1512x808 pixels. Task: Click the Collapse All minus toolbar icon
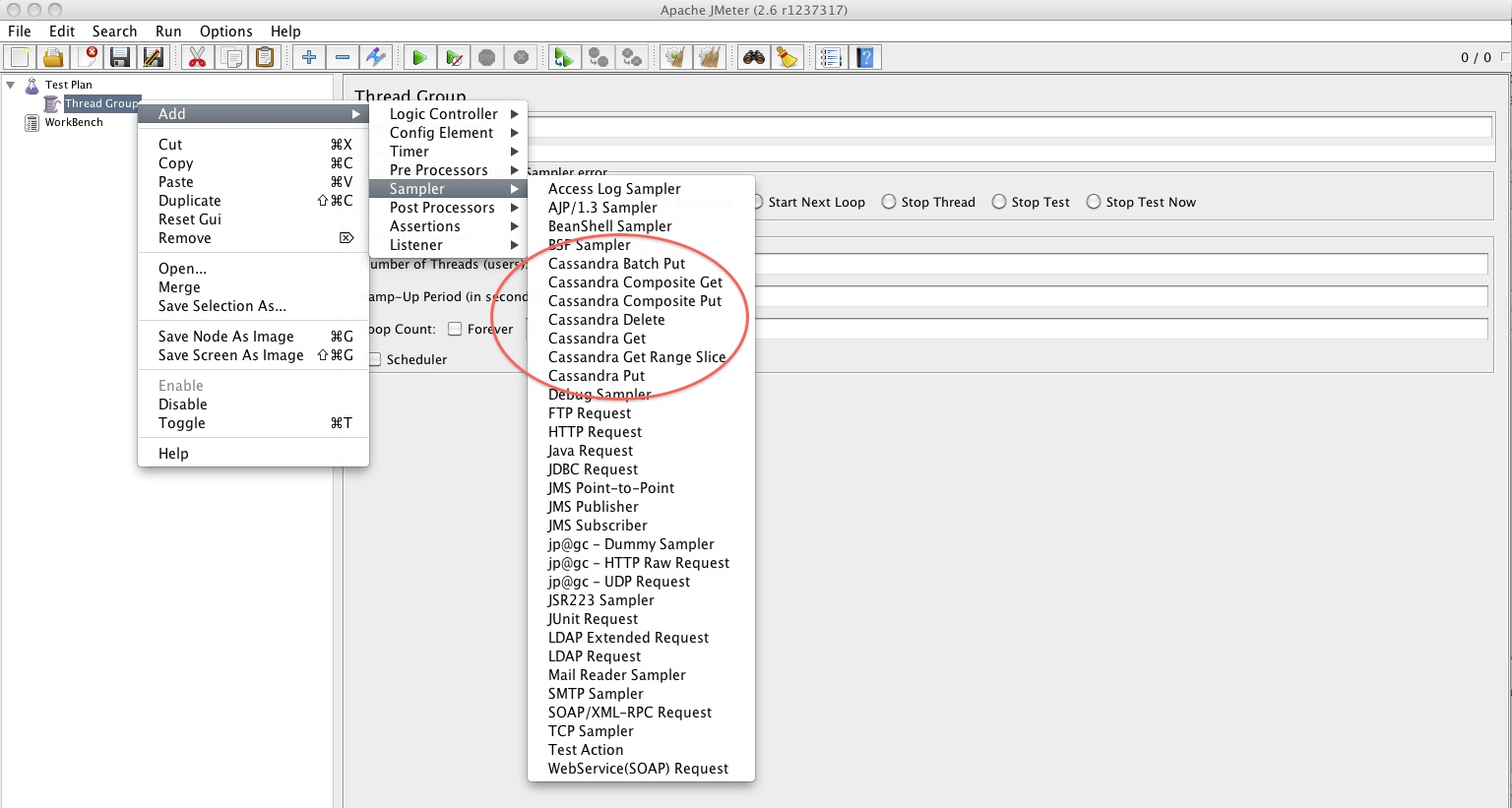(x=343, y=57)
